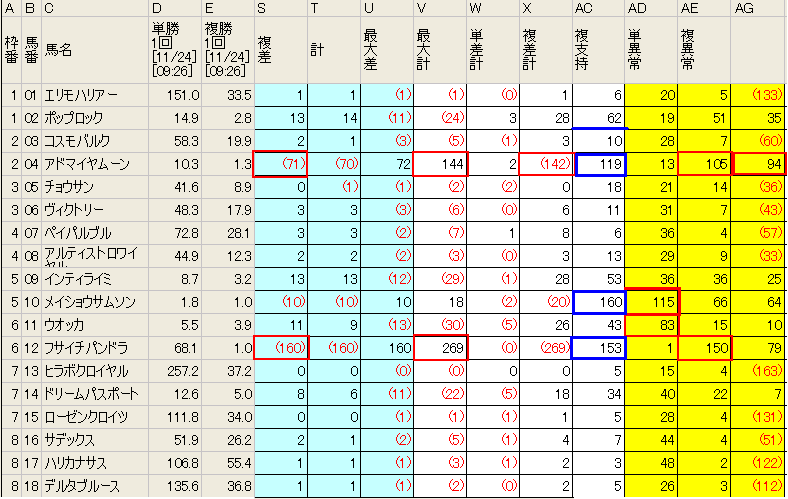Click the red-boxed 115 cell
Screen dimensions: 788x499
pos(652,302)
